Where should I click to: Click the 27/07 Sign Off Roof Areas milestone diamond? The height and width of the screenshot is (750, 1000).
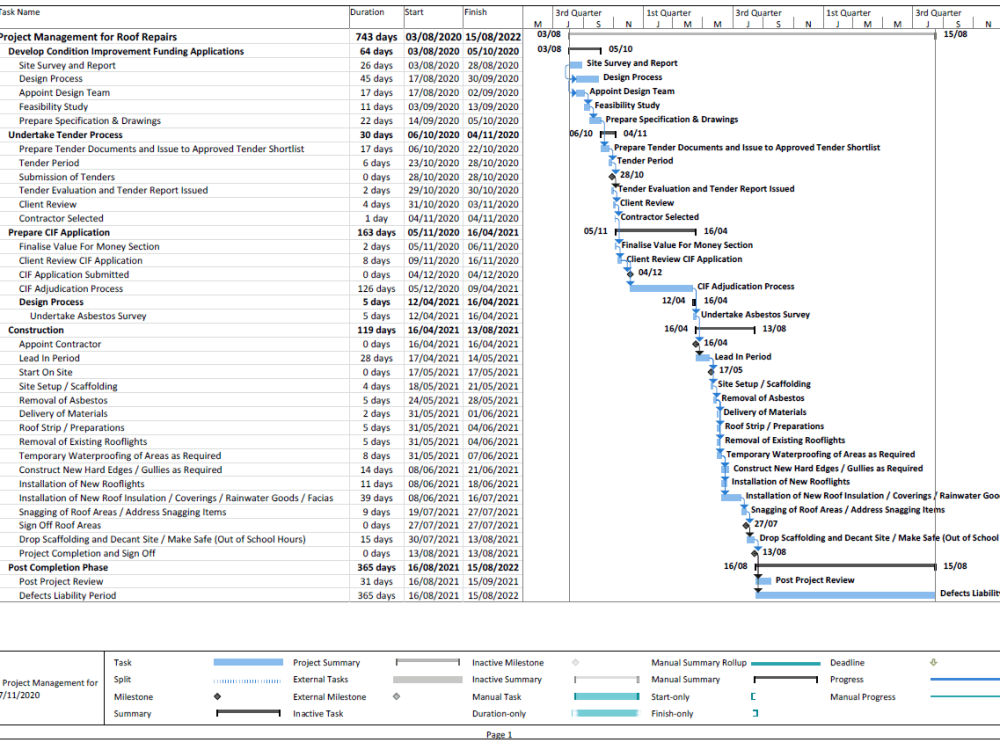pos(746,525)
